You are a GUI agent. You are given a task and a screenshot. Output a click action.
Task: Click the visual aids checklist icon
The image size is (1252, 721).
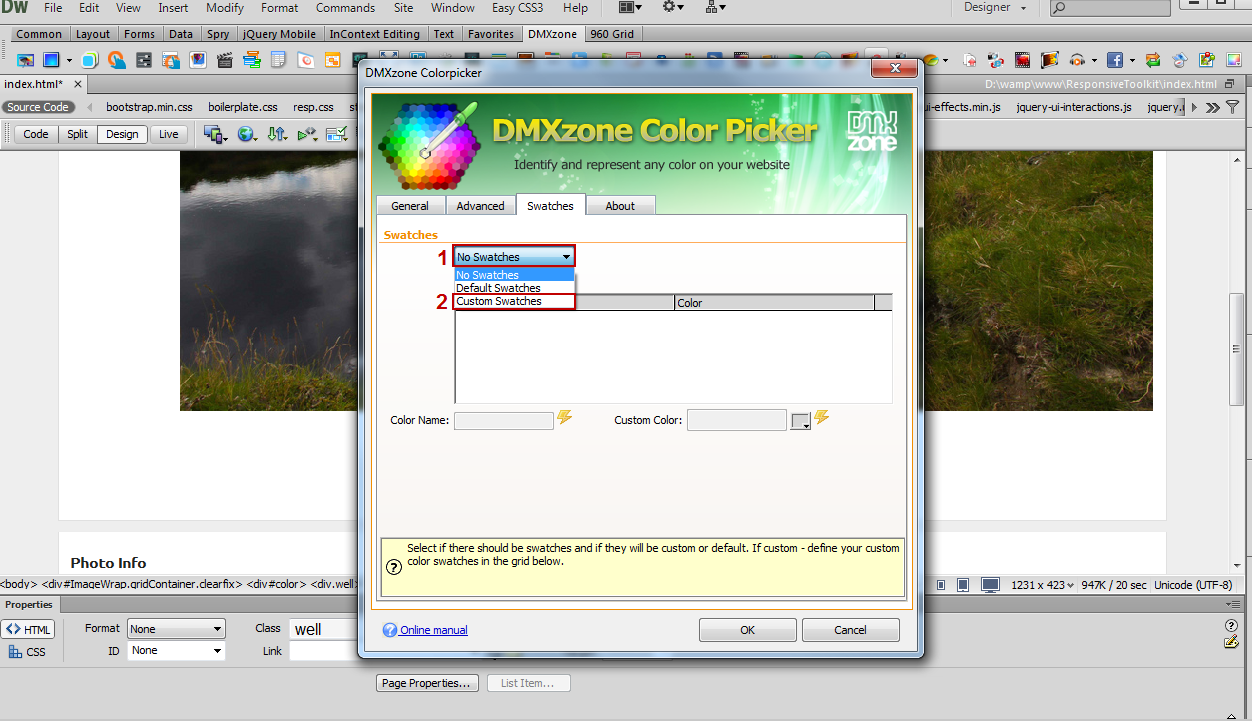[x=337, y=134]
